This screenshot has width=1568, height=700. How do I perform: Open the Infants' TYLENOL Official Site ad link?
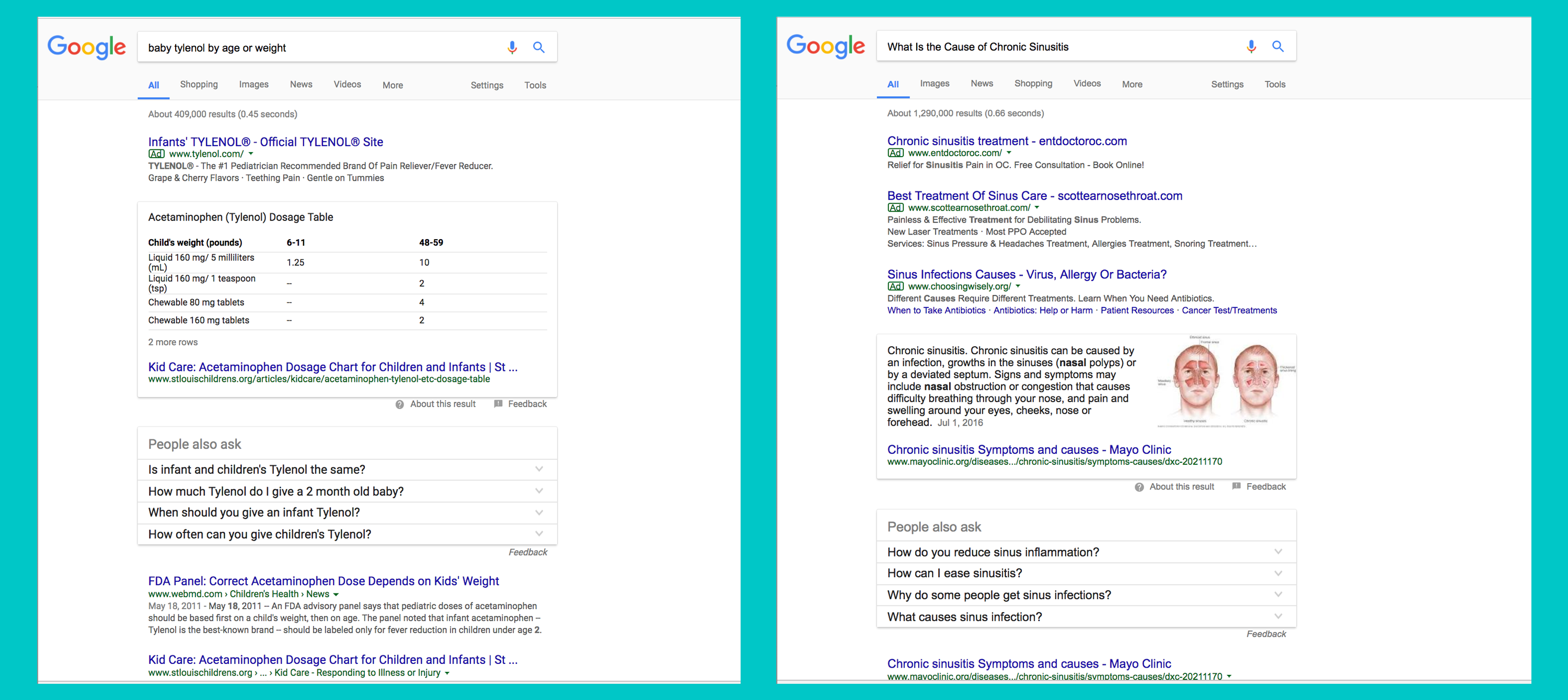click(x=266, y=142)
